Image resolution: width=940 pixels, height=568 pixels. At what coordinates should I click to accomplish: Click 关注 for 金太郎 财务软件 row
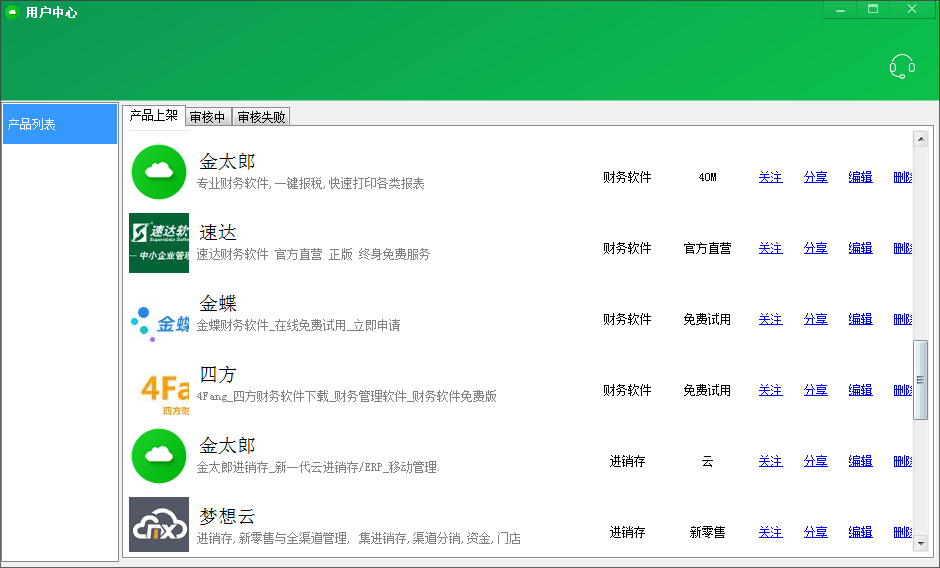click(x=770, y=177)
